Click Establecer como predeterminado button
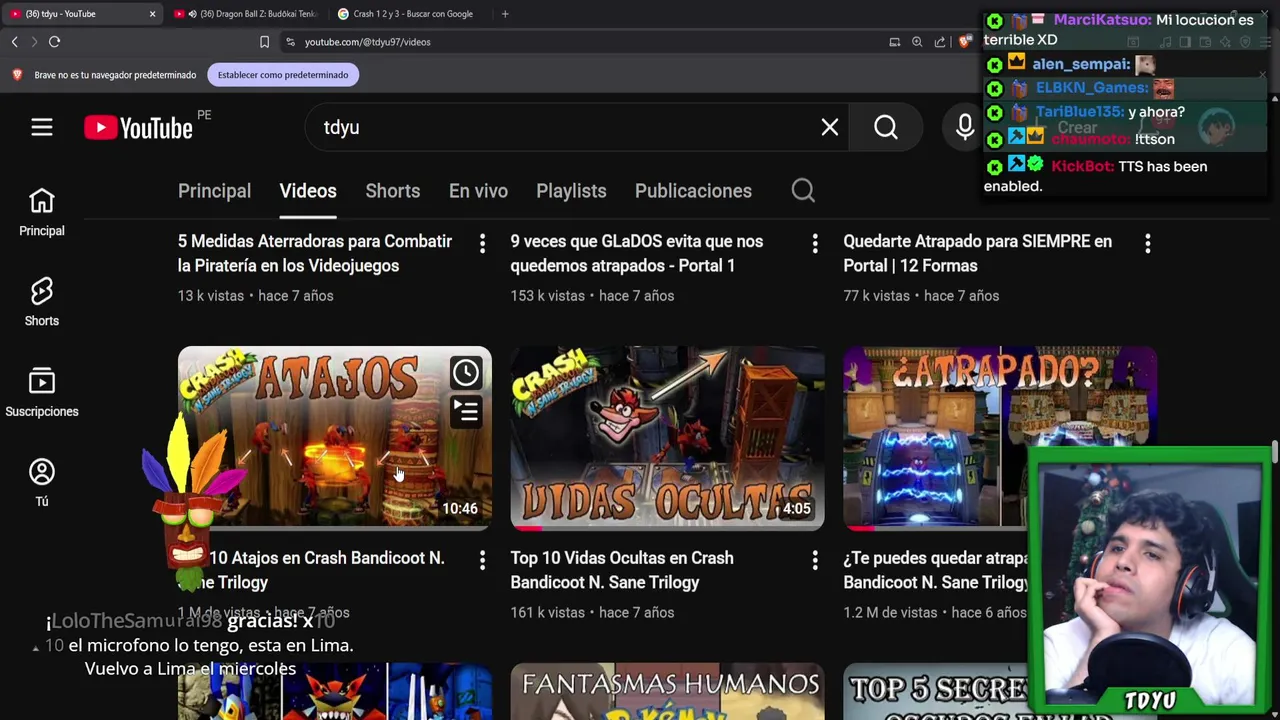This screenshot has width=1280, height=720. click(x=283, y=75)
